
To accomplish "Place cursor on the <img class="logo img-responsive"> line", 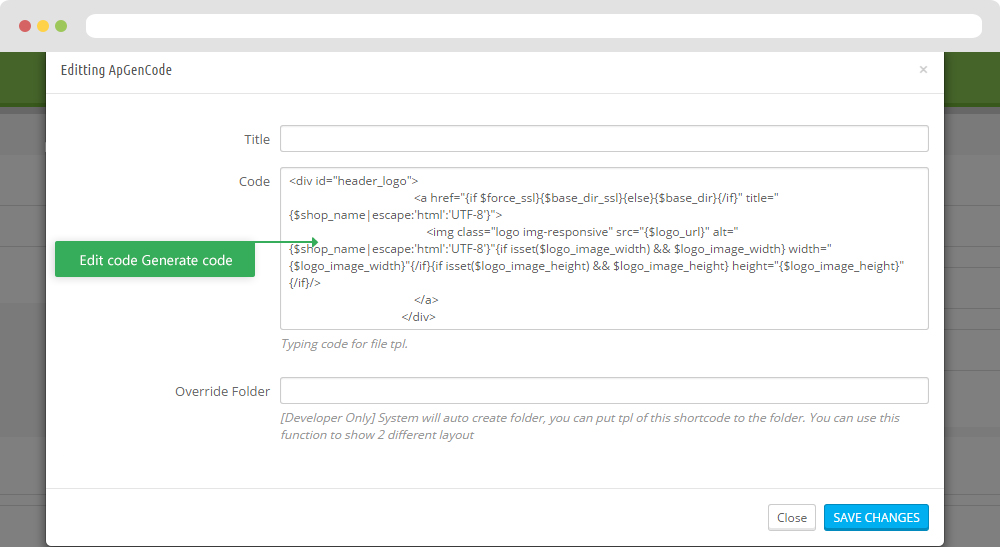I will [x=582, y=232].
